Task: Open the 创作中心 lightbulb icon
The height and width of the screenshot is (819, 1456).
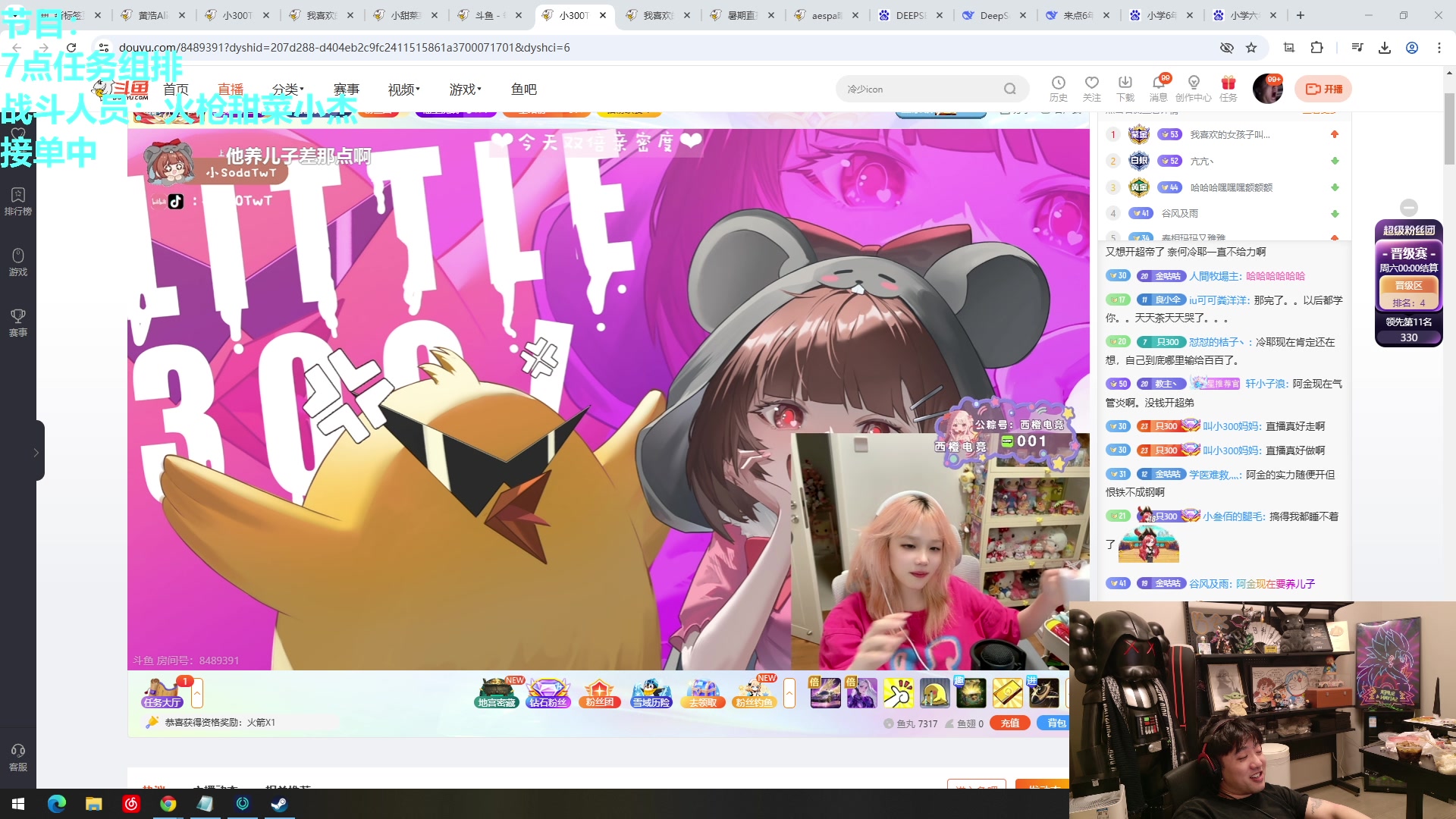Action: [1193, 89]
